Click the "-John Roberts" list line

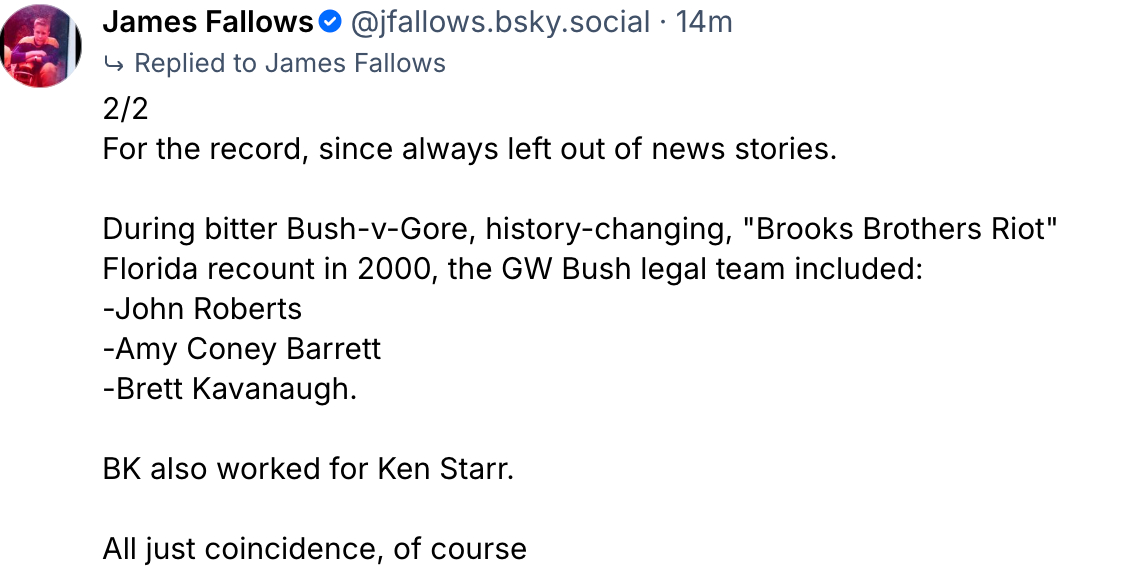(x=202, y=309)
